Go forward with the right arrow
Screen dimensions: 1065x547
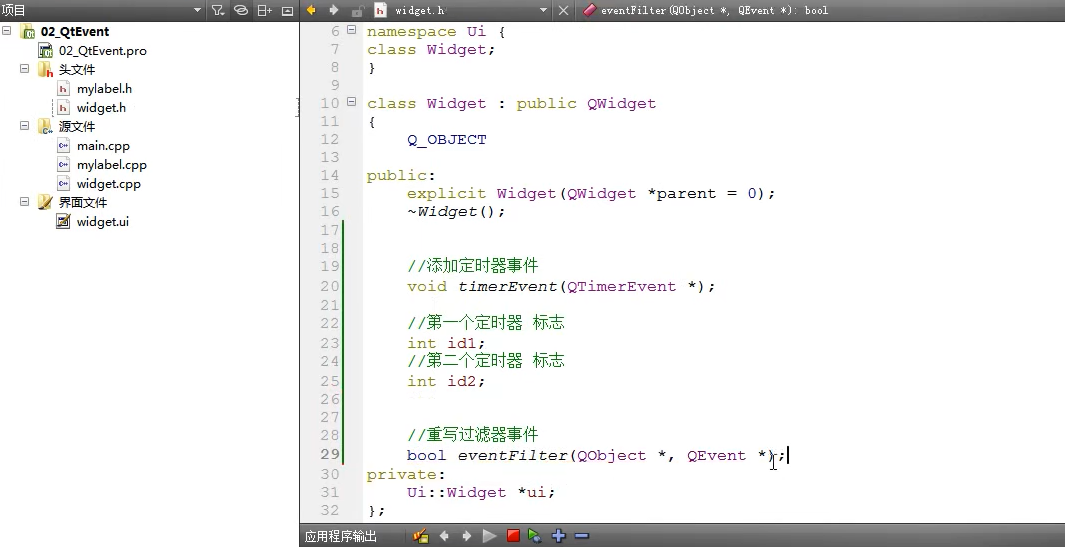click(333, 10)
